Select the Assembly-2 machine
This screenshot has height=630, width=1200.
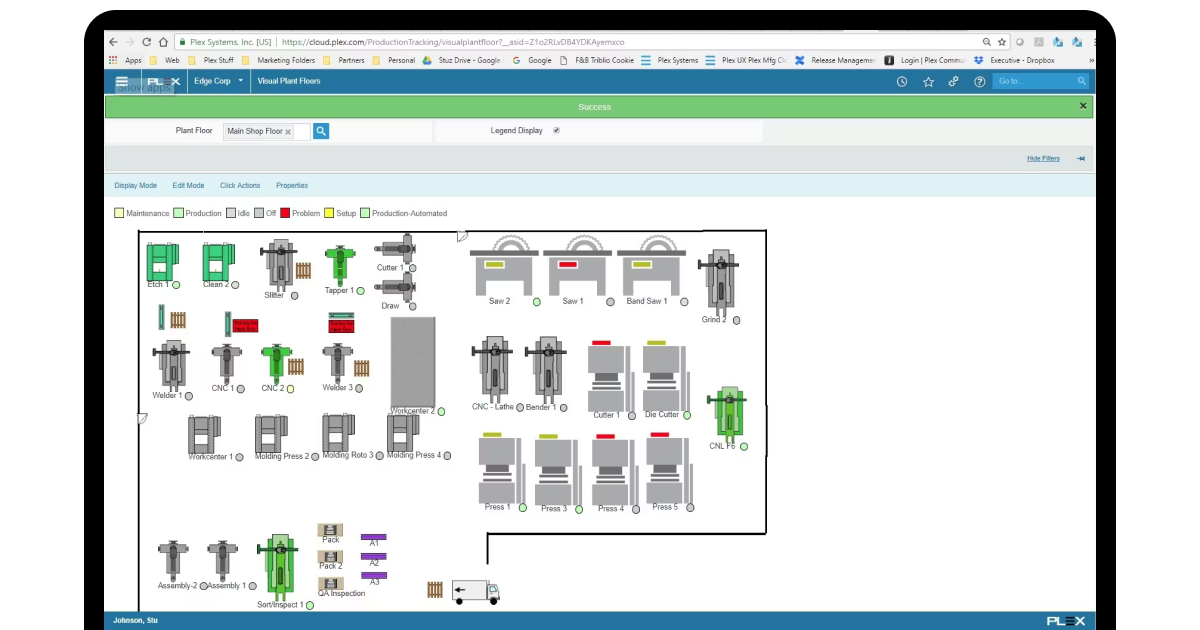point(173,561)
